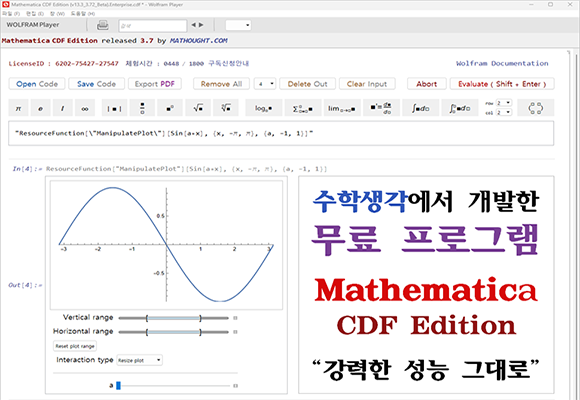The height and width of the screenshot is (400, 580).
Task: Insert the limit template
Action: (341, 108)
